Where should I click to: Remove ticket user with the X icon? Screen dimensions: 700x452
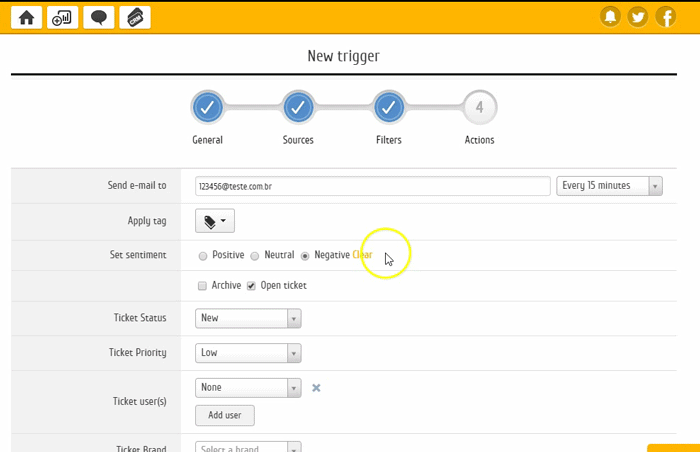[316, 388]
